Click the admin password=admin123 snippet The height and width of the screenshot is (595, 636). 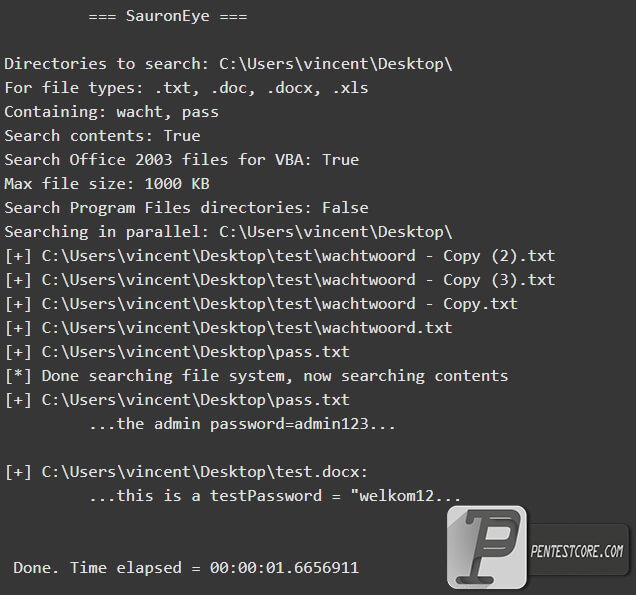[x=242, y=424]
